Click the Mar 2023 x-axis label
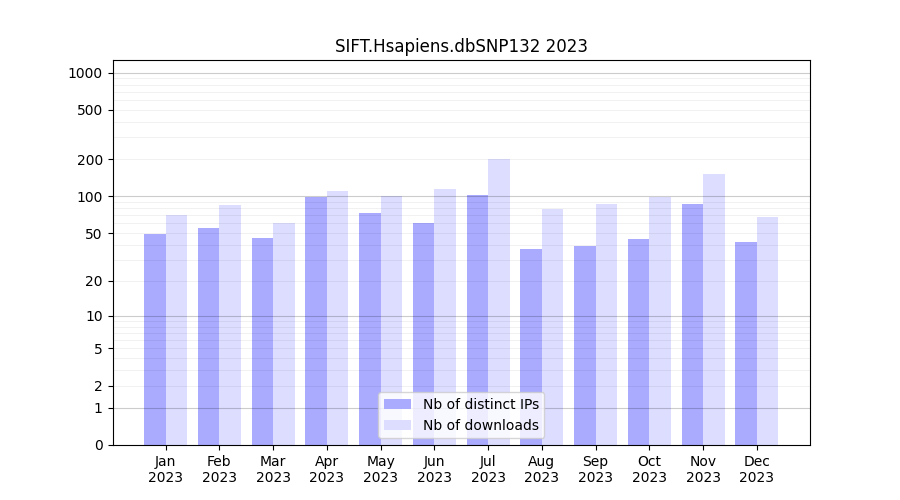 pos(273,469)
